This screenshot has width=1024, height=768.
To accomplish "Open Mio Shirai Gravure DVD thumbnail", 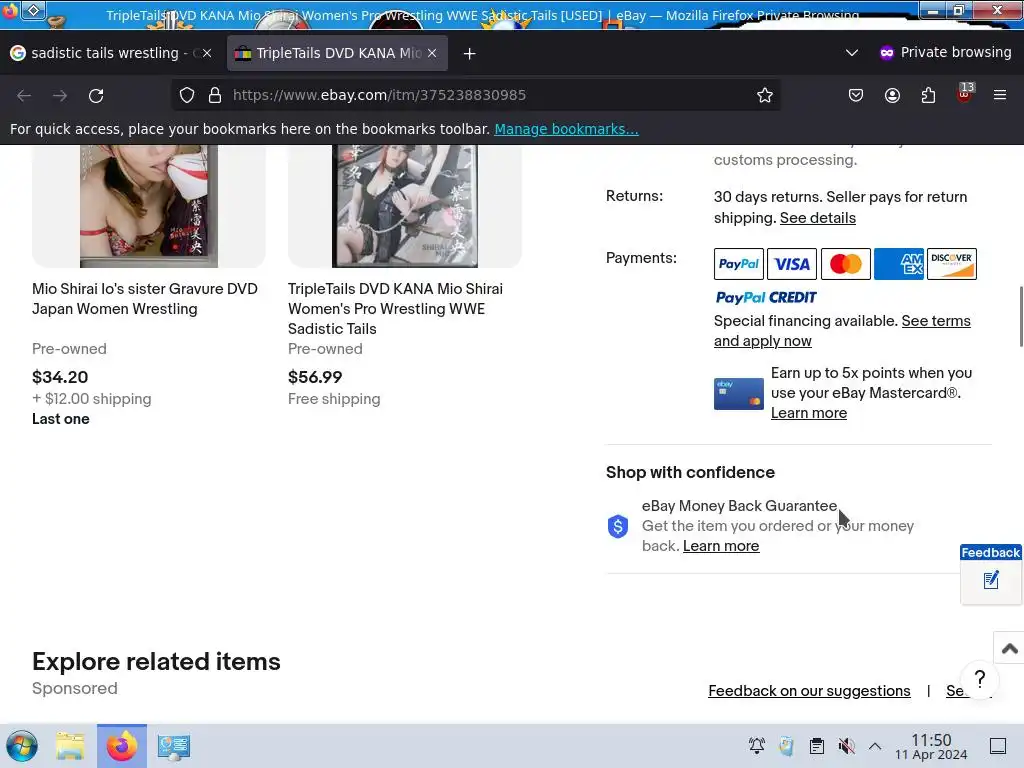I will 149,206.
